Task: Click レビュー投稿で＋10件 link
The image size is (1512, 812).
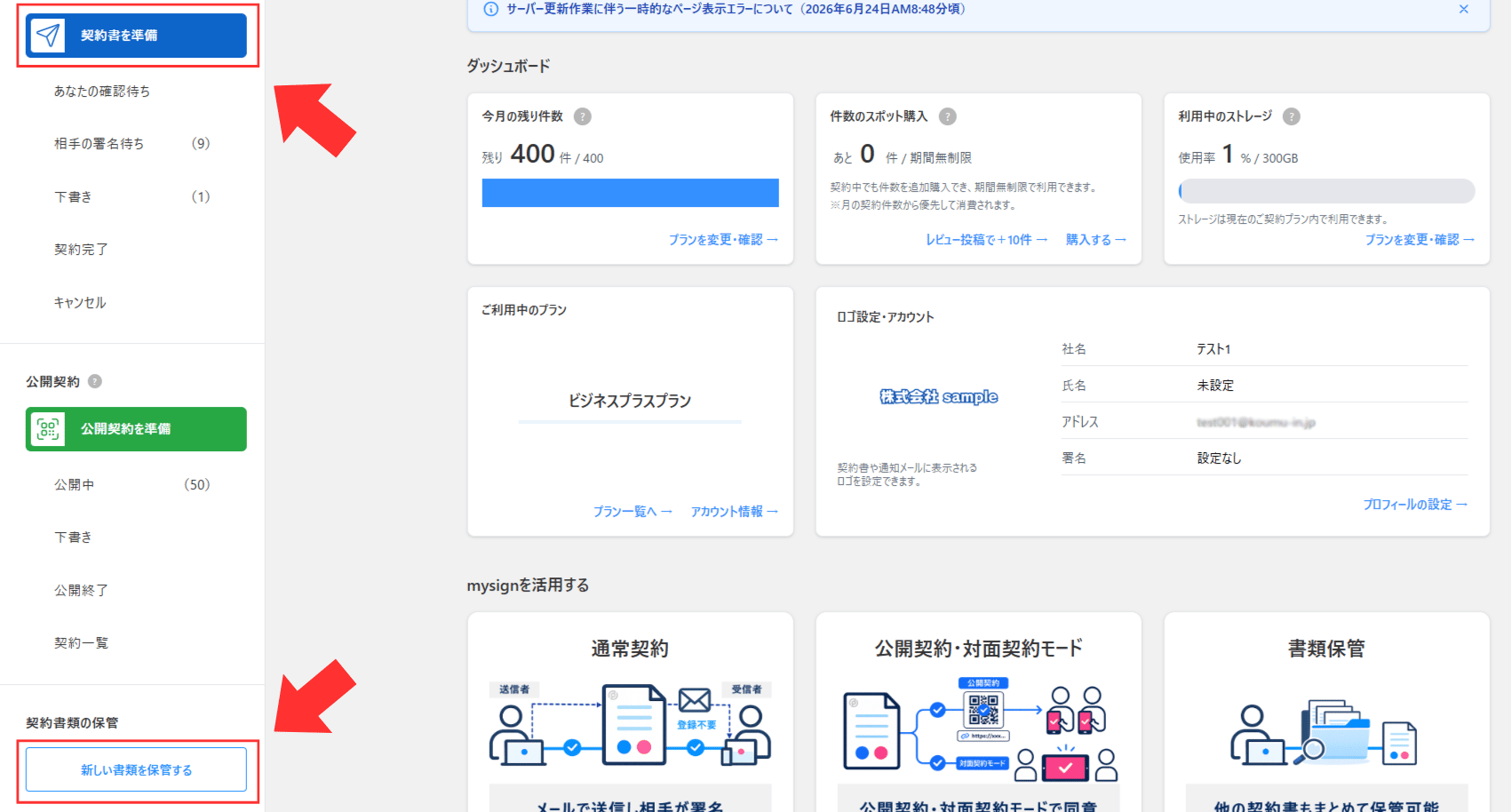Action: coord(986,240)
